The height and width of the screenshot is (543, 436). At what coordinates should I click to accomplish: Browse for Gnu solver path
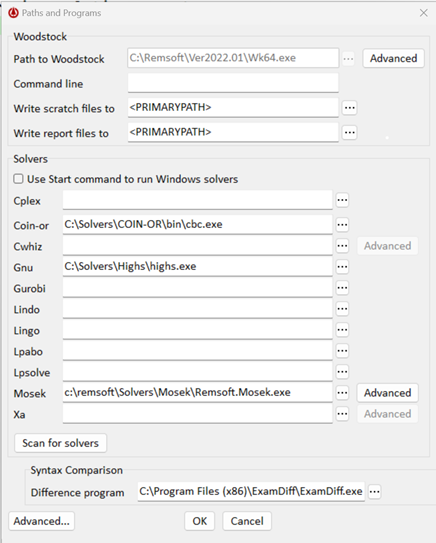point(342,267)
